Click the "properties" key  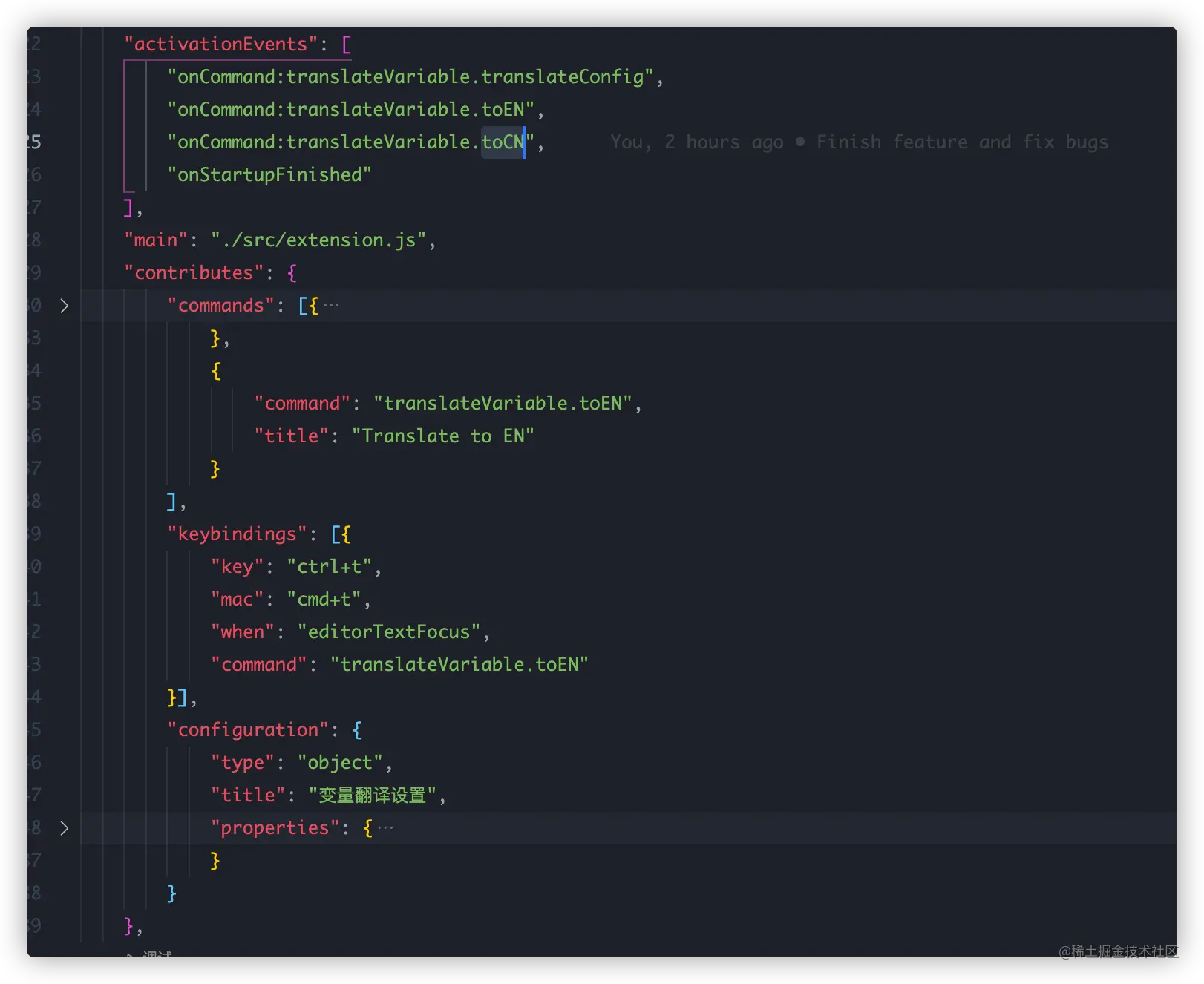(x=275, y=828)
